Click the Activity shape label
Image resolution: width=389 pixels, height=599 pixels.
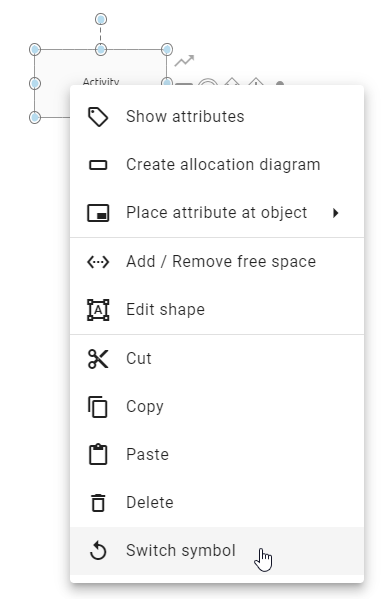[101, 82]
